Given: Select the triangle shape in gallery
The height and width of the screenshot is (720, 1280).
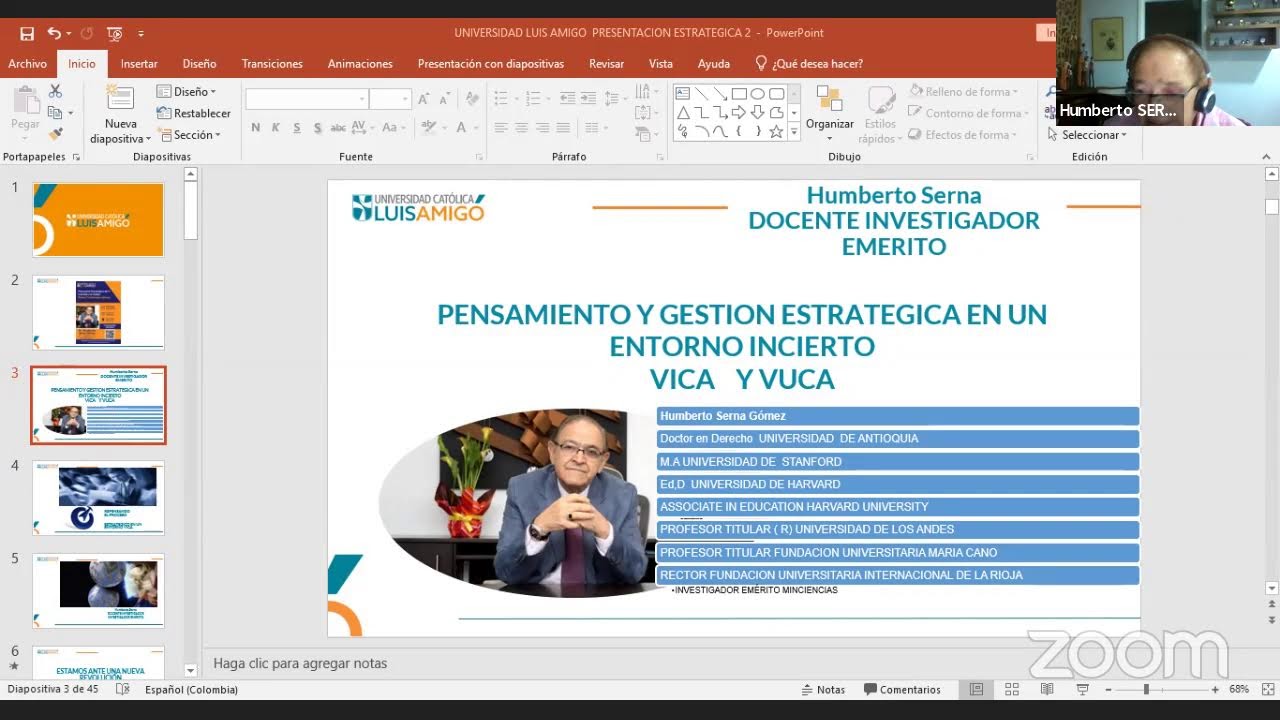Looking at the screenshot, I should click(x=683, y=113).
